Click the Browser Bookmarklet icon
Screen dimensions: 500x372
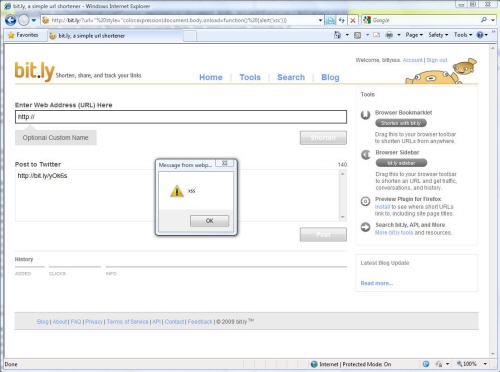point(365,115)
